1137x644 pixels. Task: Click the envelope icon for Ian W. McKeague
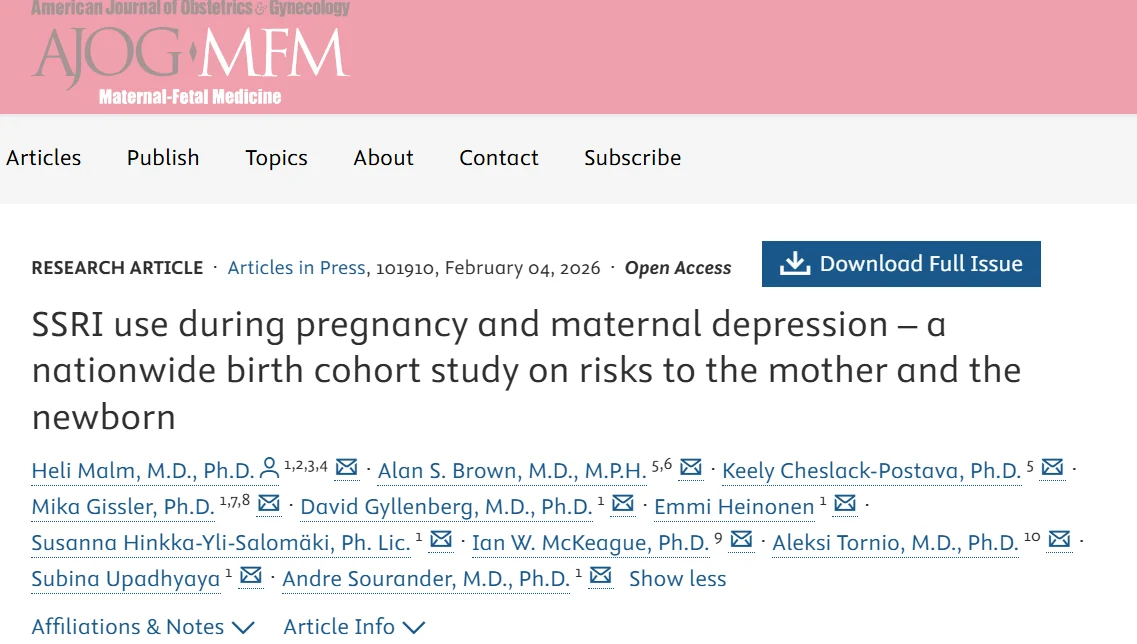pyautogui.click(x=741, y=539)
